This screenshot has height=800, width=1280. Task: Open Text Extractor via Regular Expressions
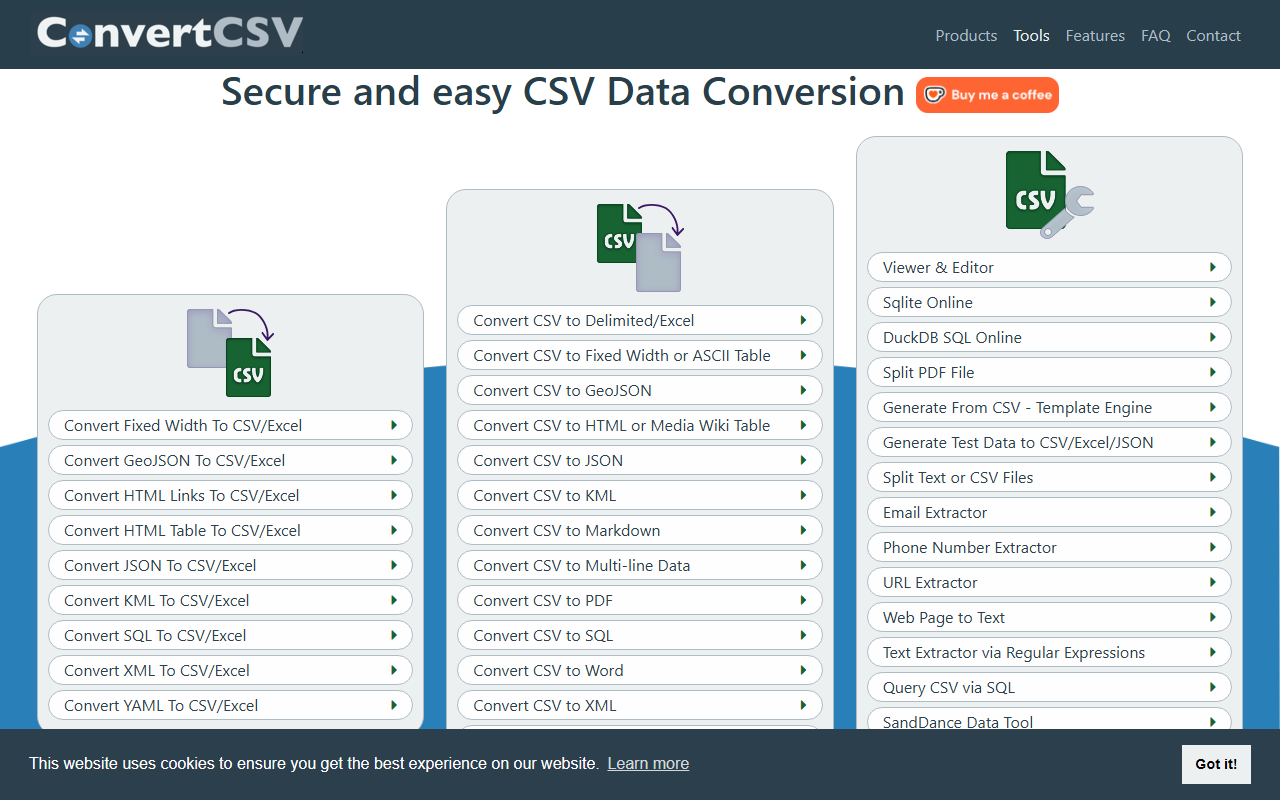pyautogui.click(x=1049, y=652)
